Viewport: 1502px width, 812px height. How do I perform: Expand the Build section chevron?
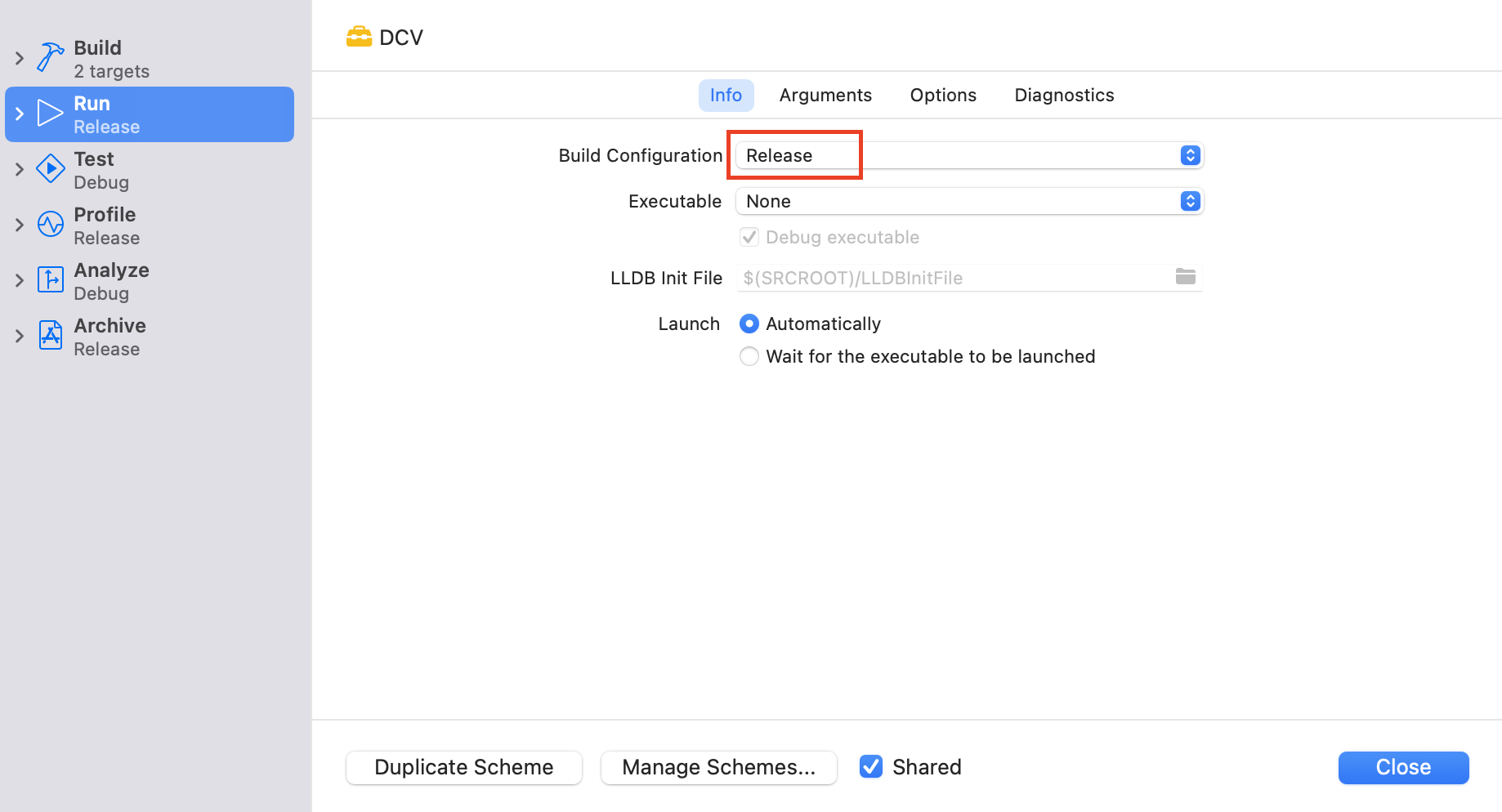click(x=20, y=58)
